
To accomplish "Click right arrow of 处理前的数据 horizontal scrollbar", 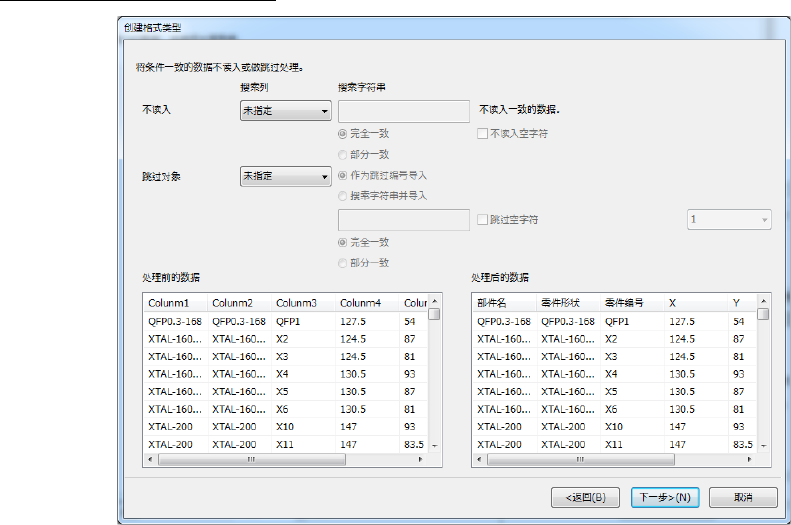I will [420, 459].
